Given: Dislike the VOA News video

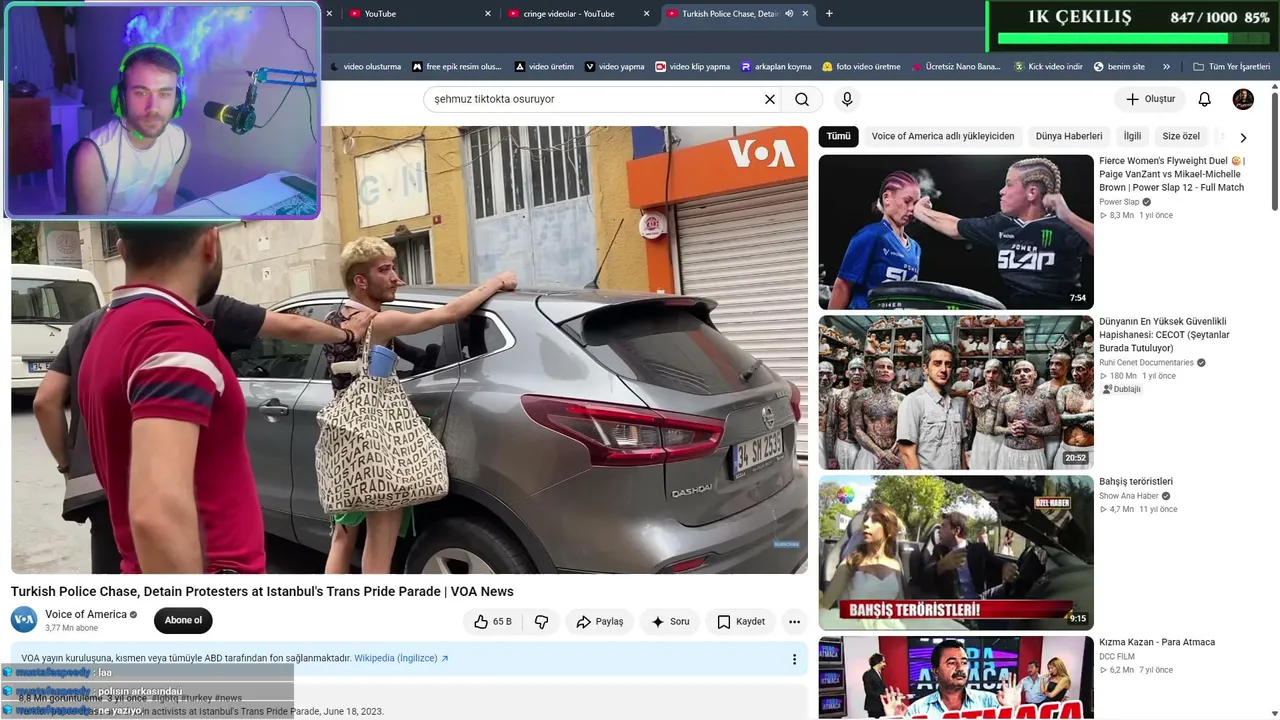Looking at the screenshot, I should tap(541, 622).
